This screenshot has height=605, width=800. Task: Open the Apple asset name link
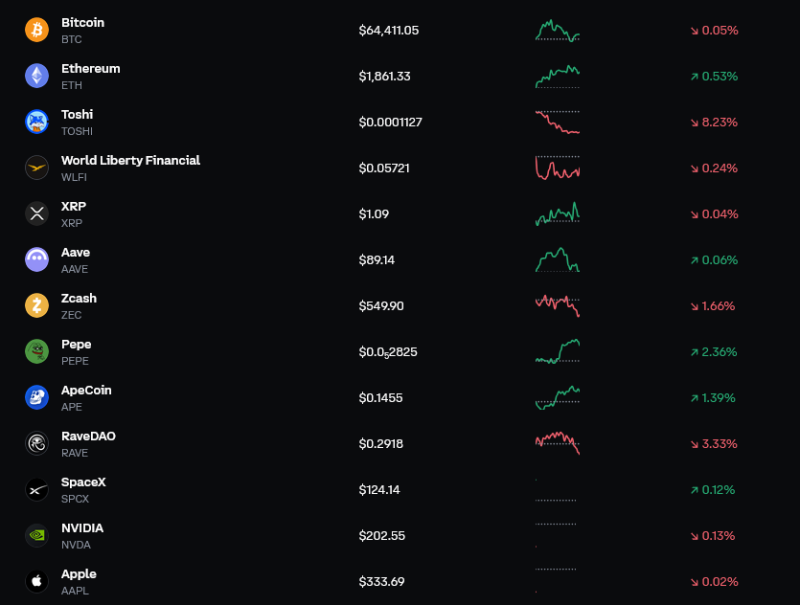pyautogui.click(x=79, y=574)
